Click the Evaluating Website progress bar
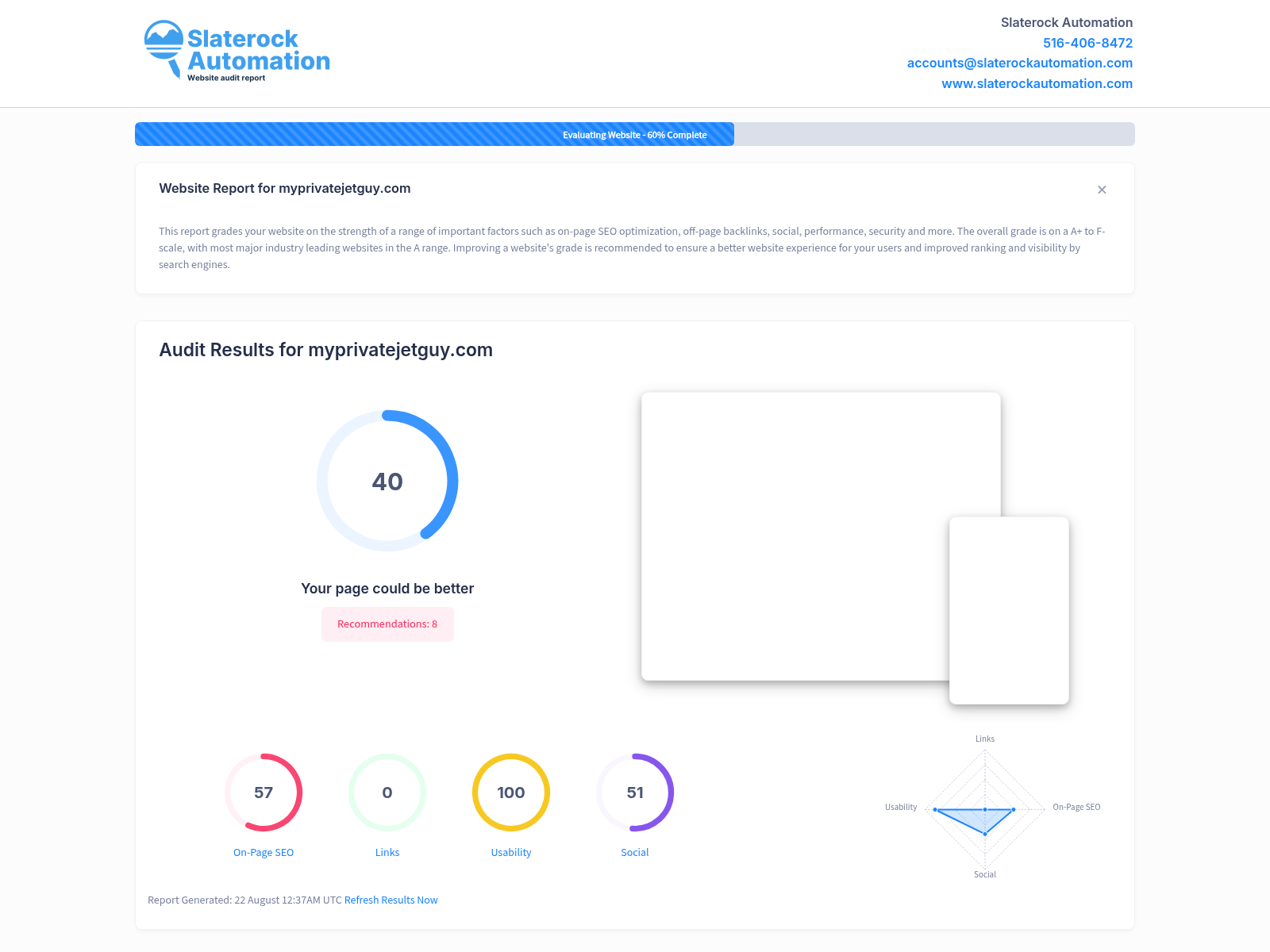The width and height of the screenshot is (1270, 952). pyautogui.click(x=634, y=134)
